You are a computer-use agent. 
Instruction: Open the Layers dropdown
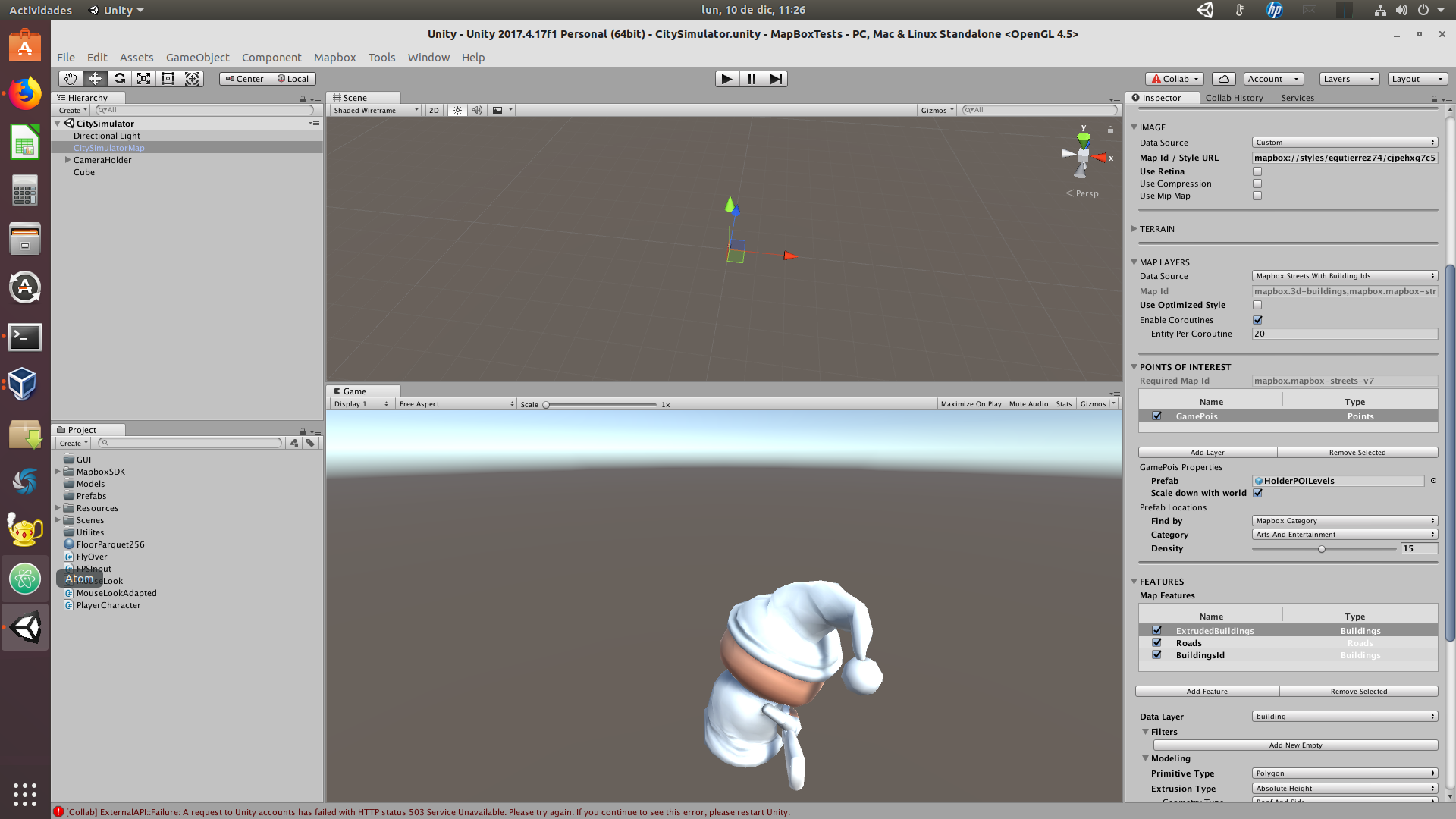[x=1348, y=79]
